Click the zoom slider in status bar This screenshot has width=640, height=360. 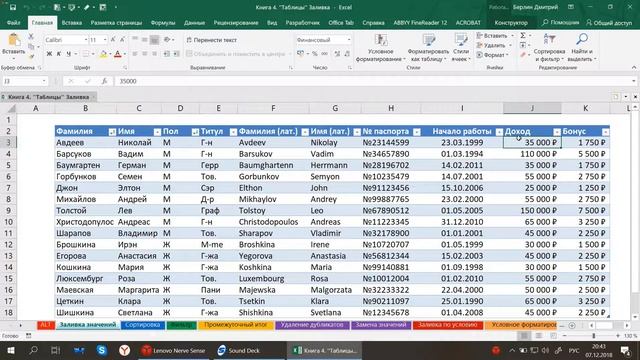pos(594,336)
